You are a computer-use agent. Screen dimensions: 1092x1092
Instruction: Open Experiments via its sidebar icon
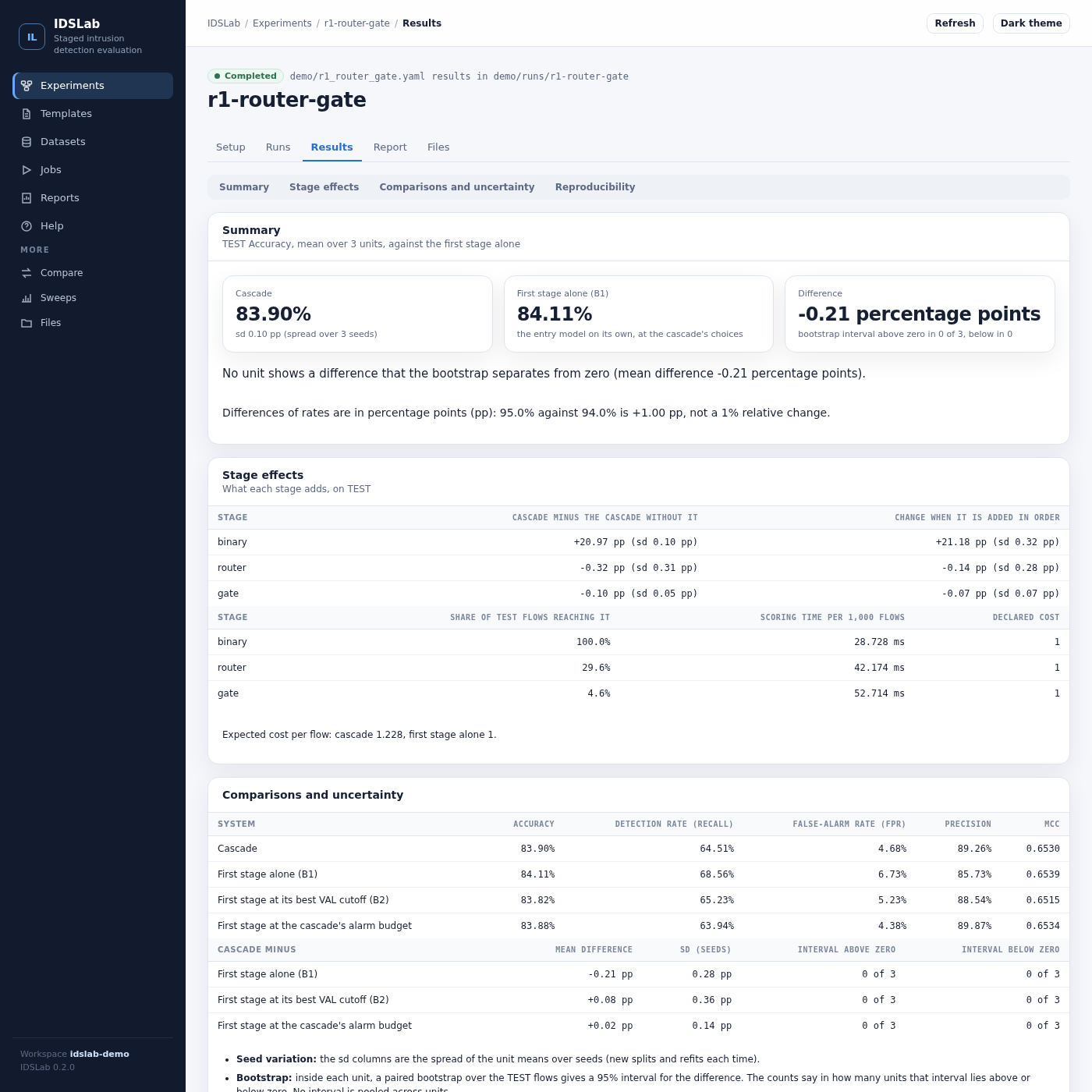(x=27, y=86)
